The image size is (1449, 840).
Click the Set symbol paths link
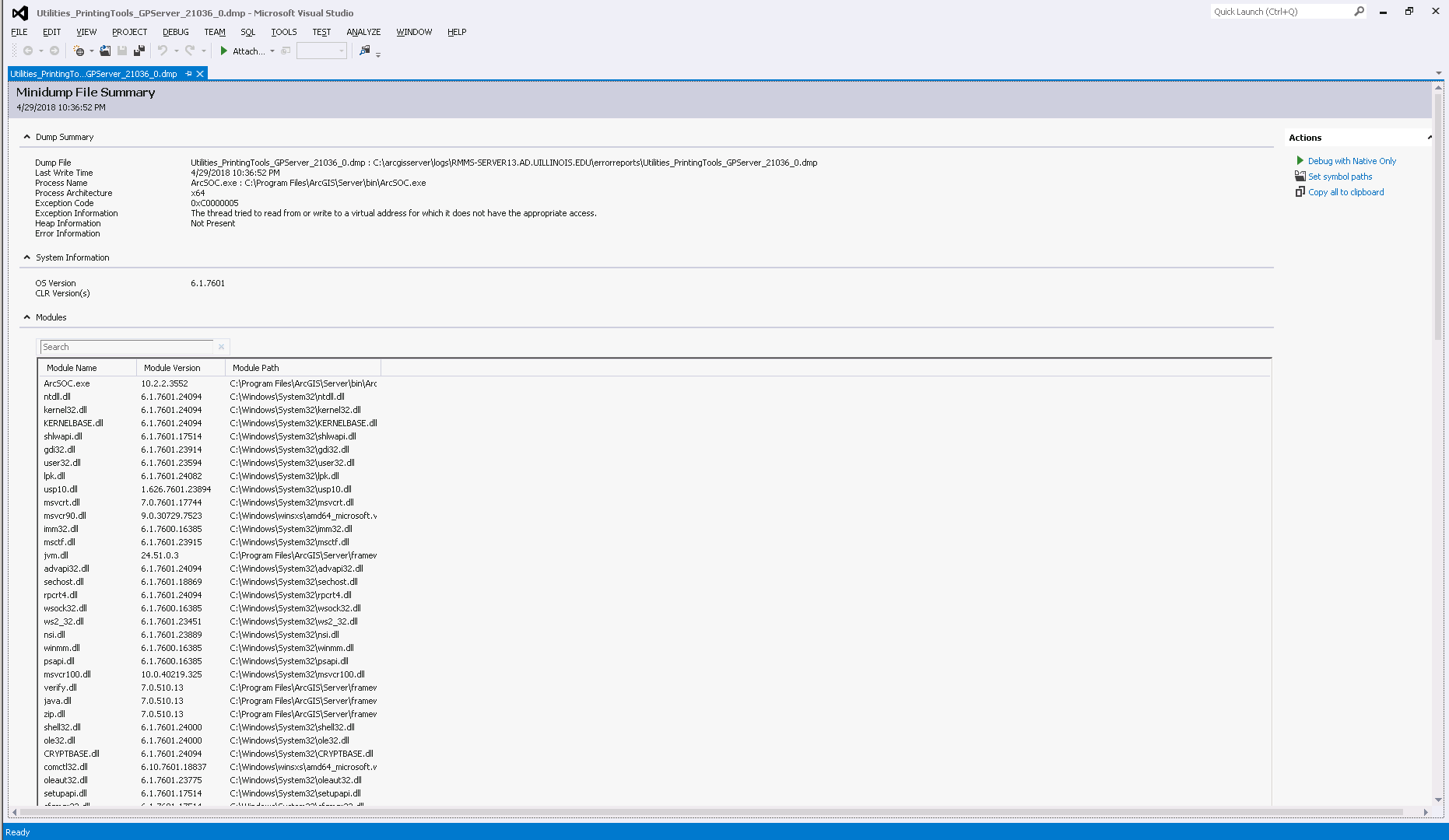point(1340,177)
